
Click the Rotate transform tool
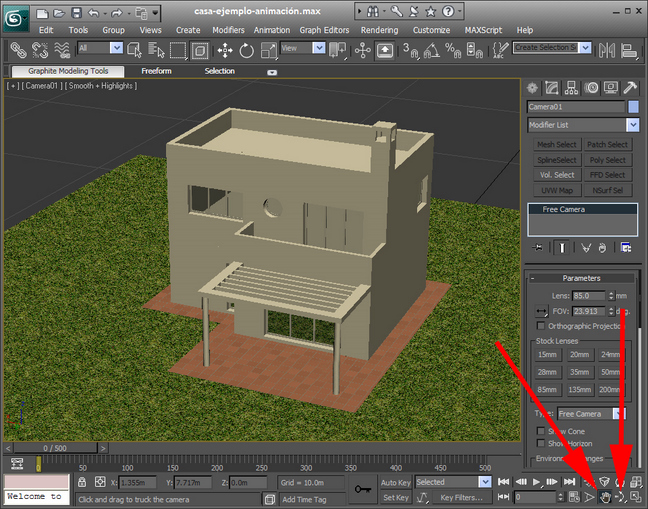click(246, 50)
